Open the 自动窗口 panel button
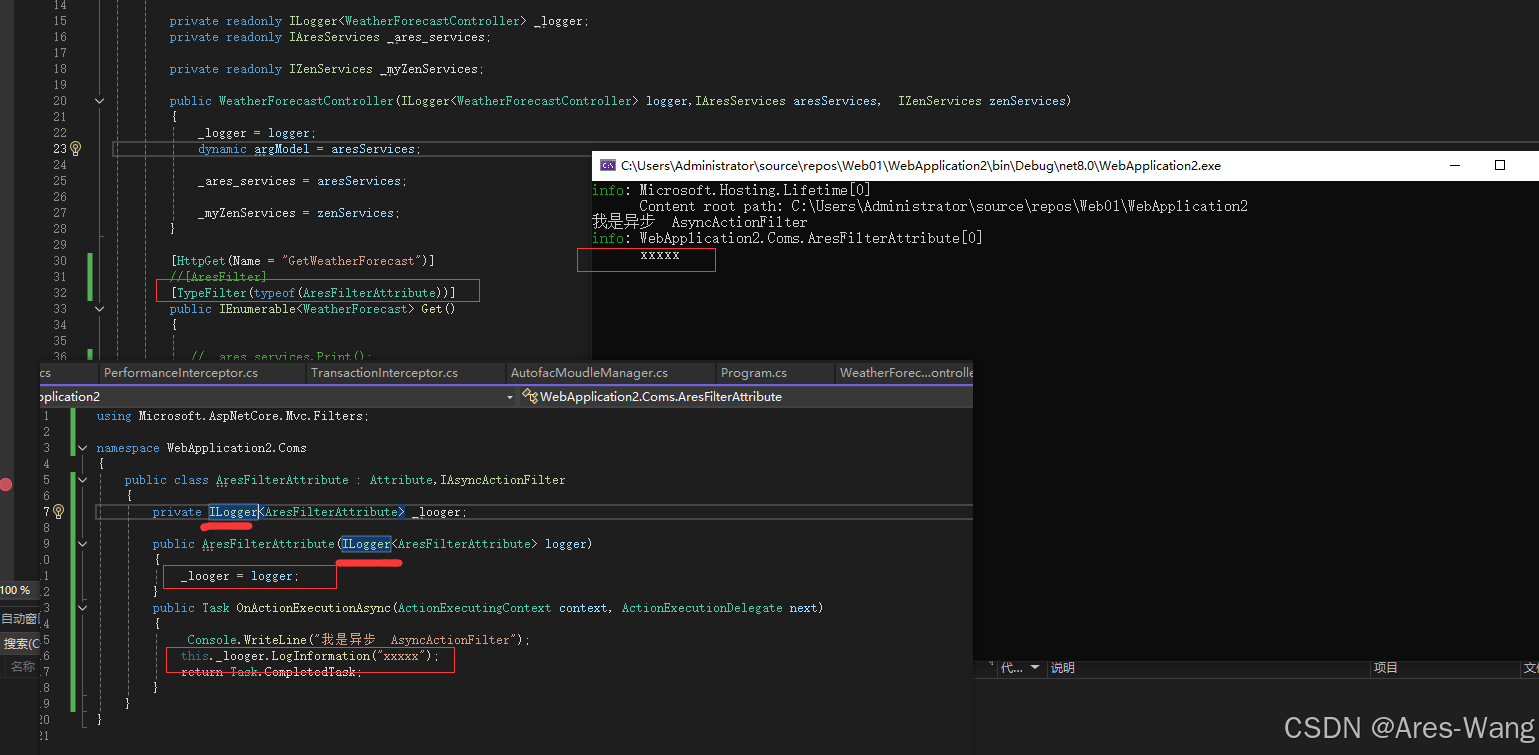Screen dimensions: 1539x755 18,618
